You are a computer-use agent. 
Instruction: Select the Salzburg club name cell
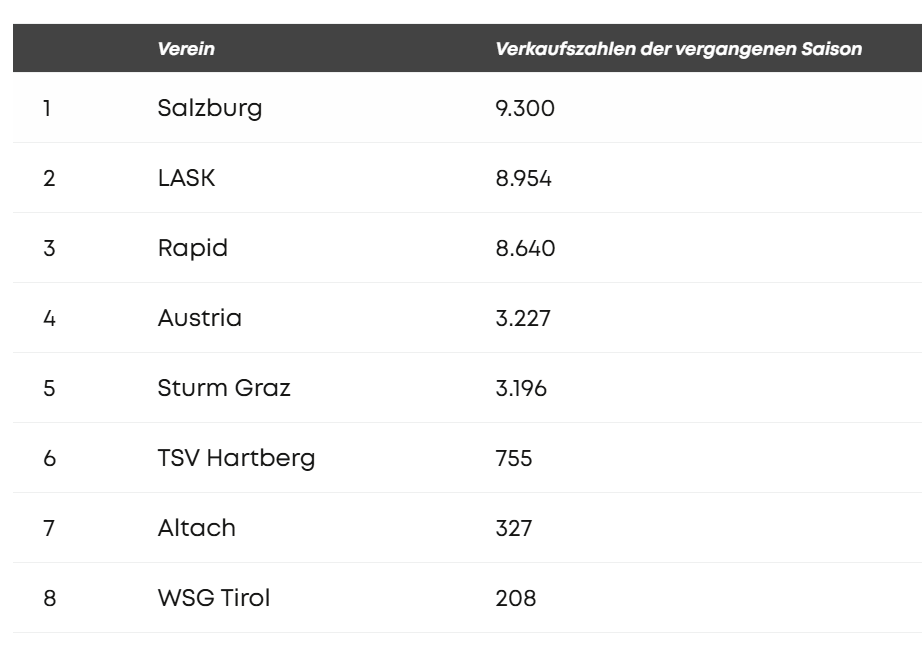[x=210, y=108]
